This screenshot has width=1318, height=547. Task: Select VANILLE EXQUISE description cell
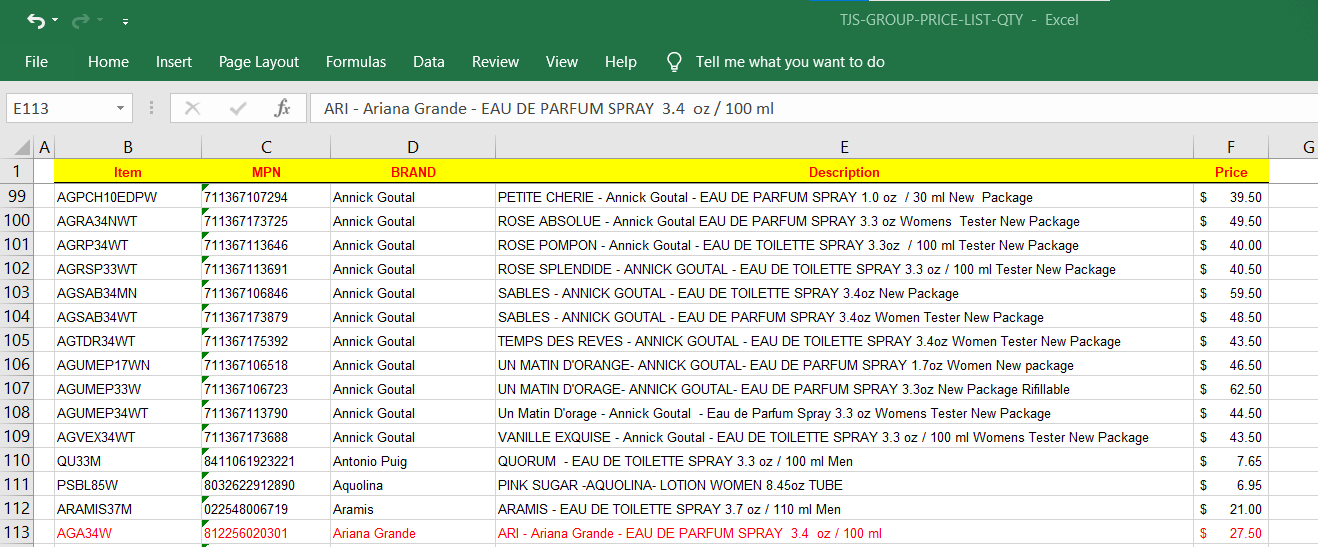point(844,437)
